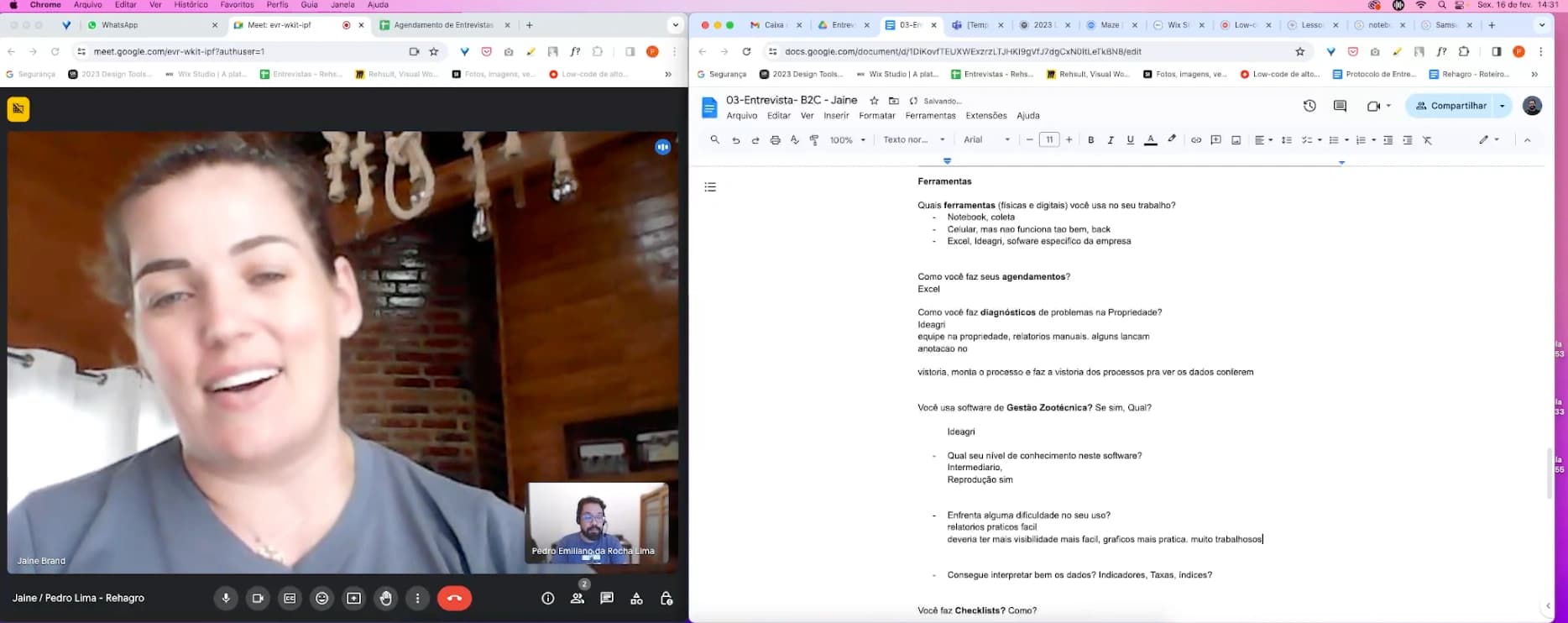Open the Arquivo menu in Docs
This screenshot has height=623, width=1568.
click(x=741, y=116)
